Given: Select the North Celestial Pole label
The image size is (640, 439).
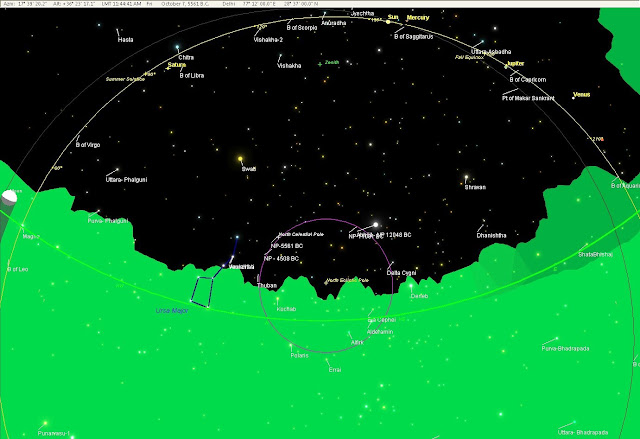Looking at the screenshot, I should point(301,235).
